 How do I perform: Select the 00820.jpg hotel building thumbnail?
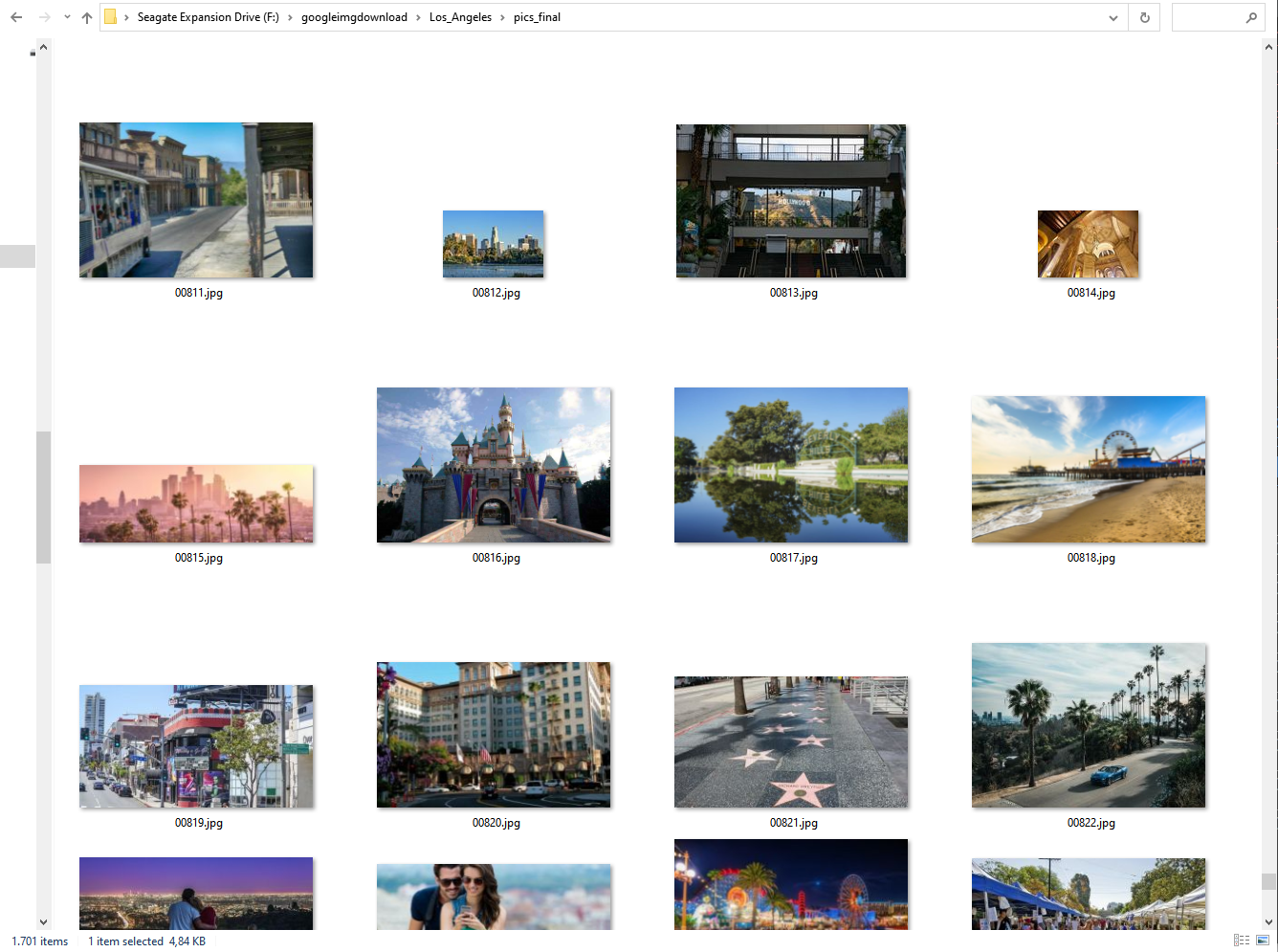click(x=494, y=735)
